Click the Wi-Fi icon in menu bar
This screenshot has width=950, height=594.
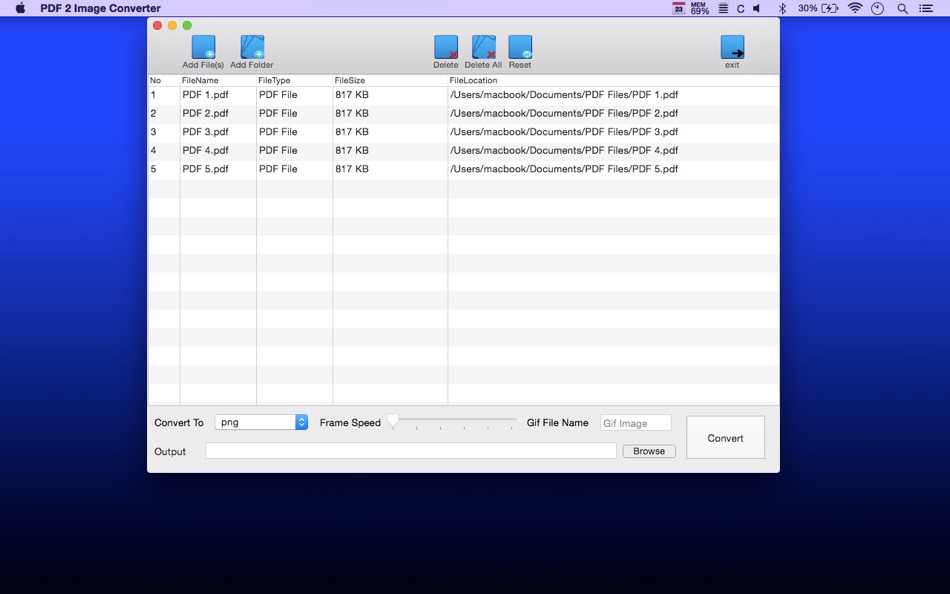[855, 8]
